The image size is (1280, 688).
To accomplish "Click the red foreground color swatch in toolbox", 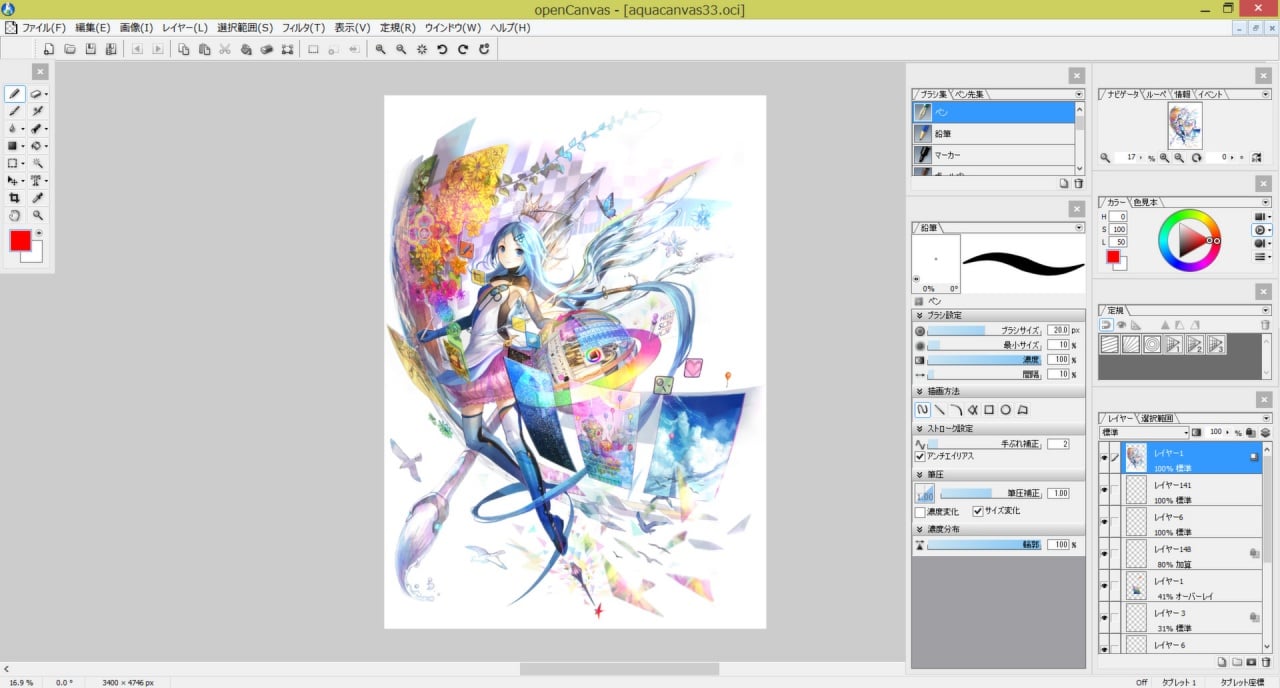I will [20, 241].
